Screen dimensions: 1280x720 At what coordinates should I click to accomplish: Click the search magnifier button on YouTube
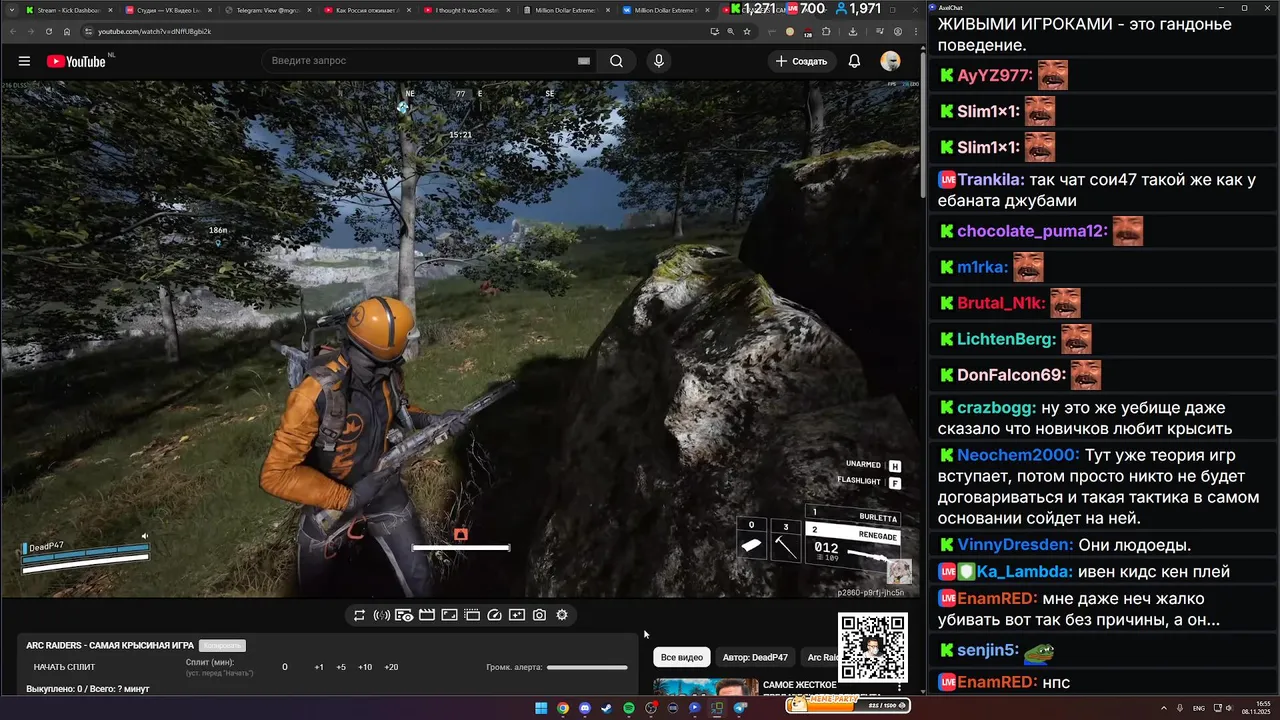pyautogui.click(x=617, y=61)
